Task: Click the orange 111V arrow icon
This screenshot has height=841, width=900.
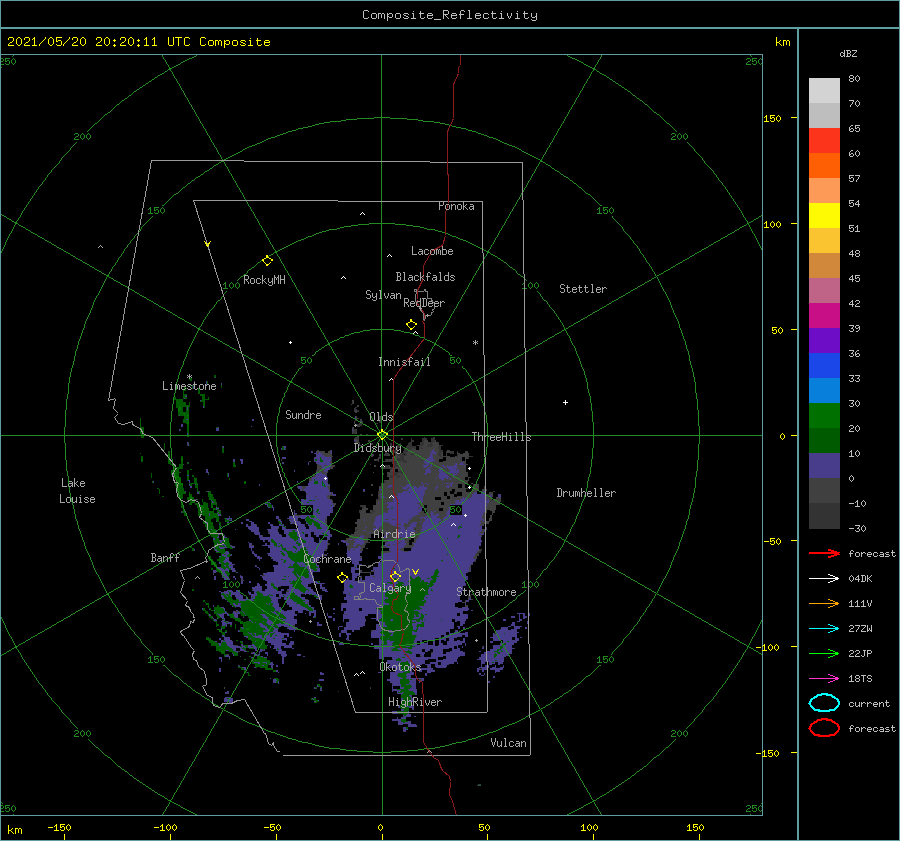Action: 824,603
